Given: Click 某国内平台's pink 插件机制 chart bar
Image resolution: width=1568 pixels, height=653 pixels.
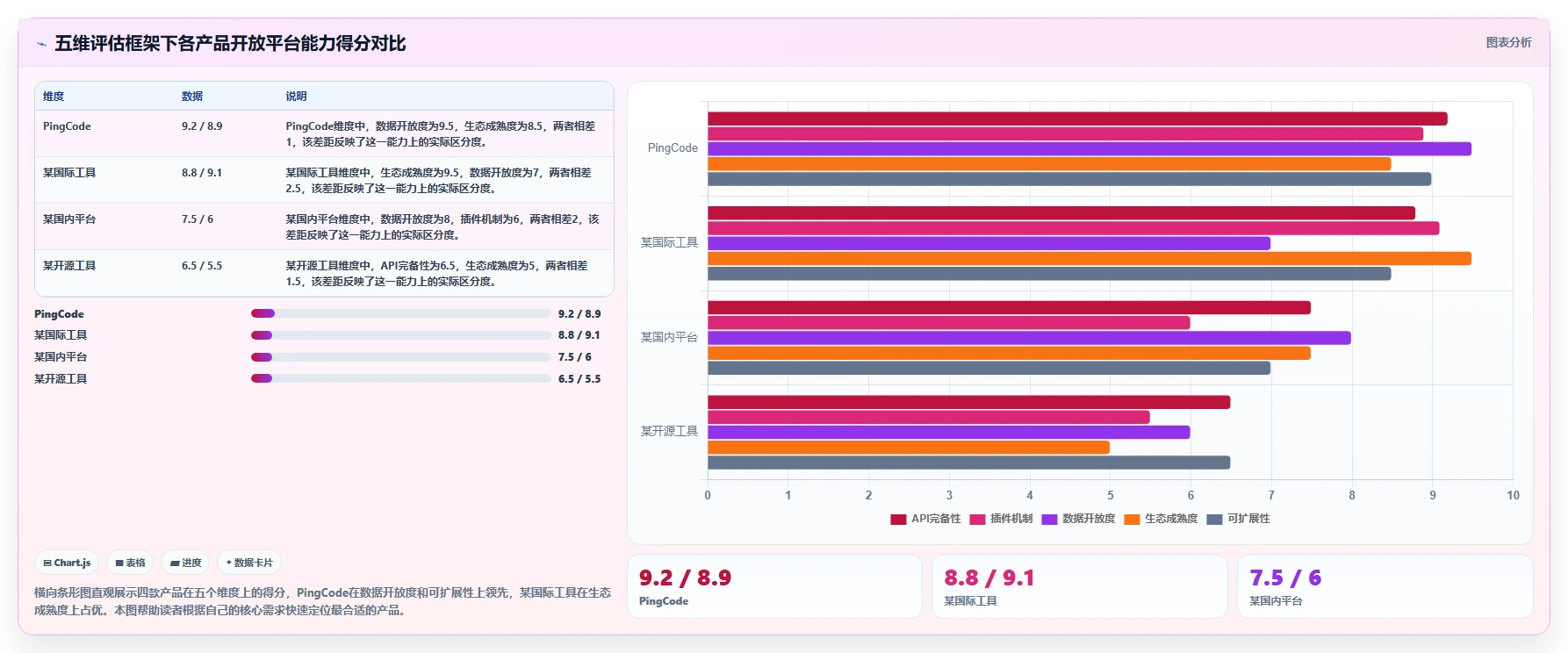Looking at the screenshot, I should click(948, 323).
